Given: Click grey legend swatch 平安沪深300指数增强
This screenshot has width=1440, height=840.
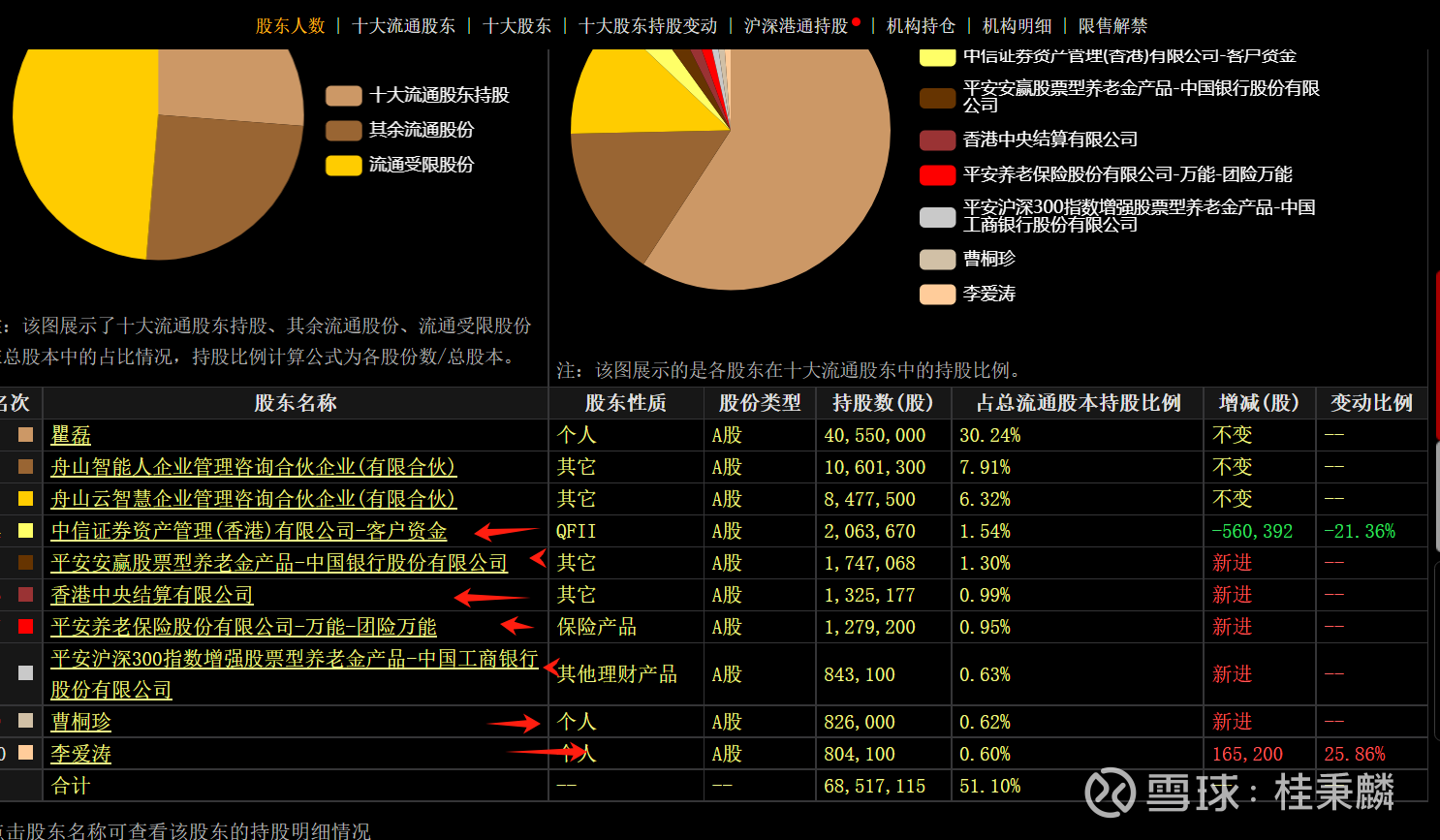Looking at the screenshot, I should 937,217.
